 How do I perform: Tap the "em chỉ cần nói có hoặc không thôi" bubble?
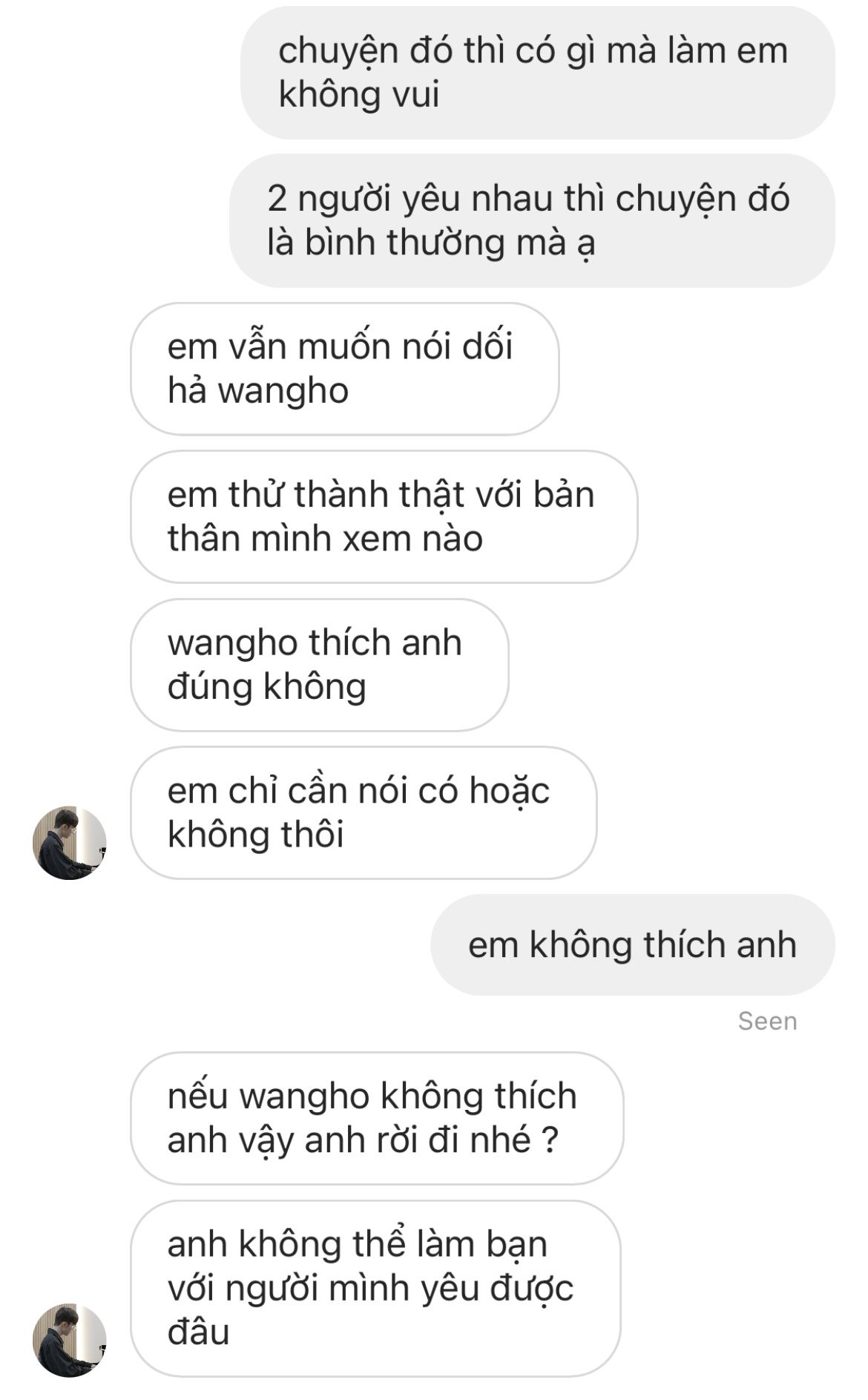tap(364, 813)
